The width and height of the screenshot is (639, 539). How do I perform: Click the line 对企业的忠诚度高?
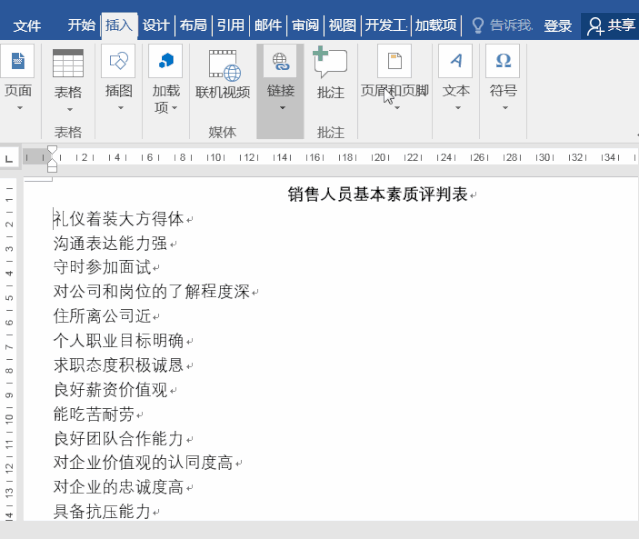pos(119,487)
